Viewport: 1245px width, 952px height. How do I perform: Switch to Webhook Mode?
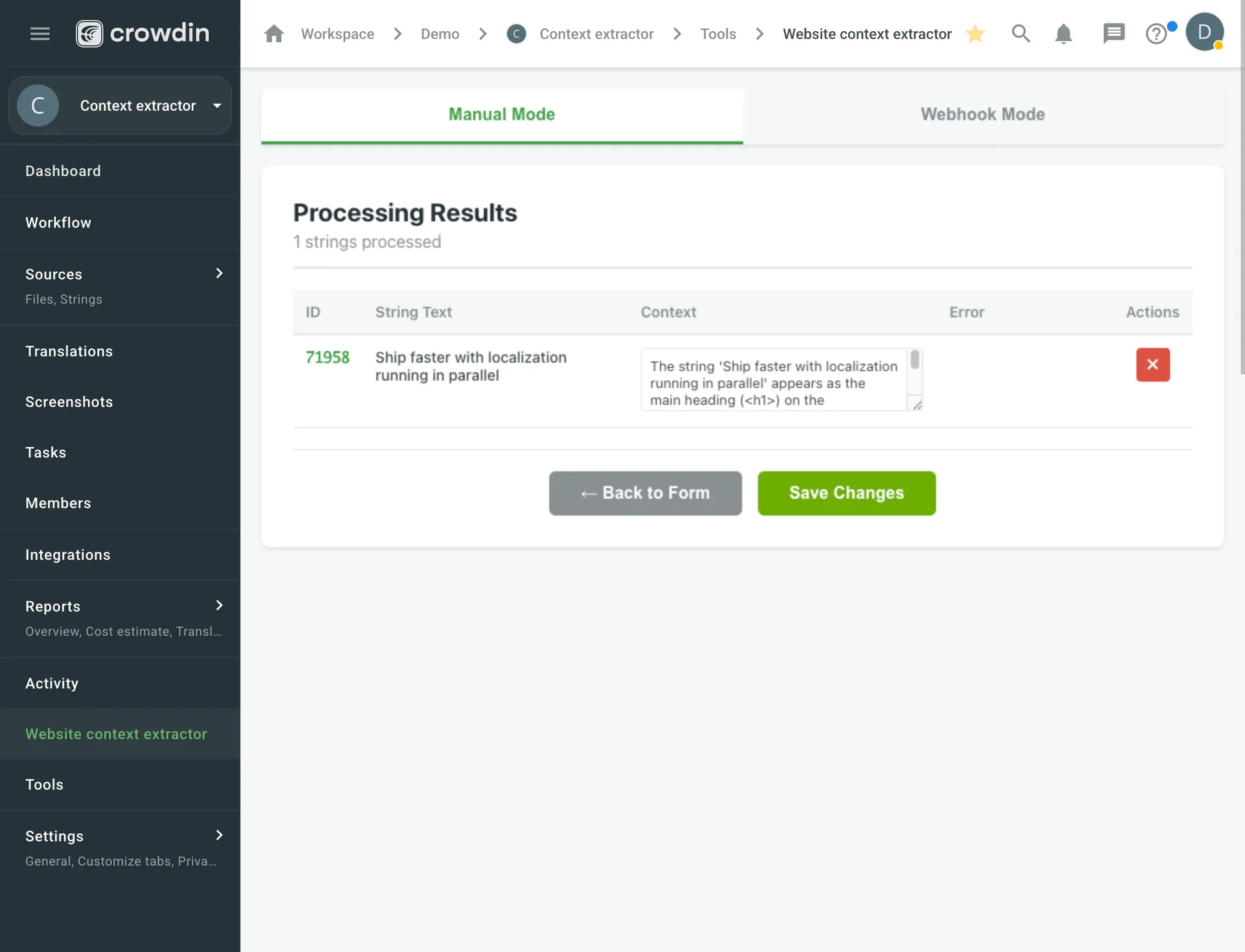(982, 114)
